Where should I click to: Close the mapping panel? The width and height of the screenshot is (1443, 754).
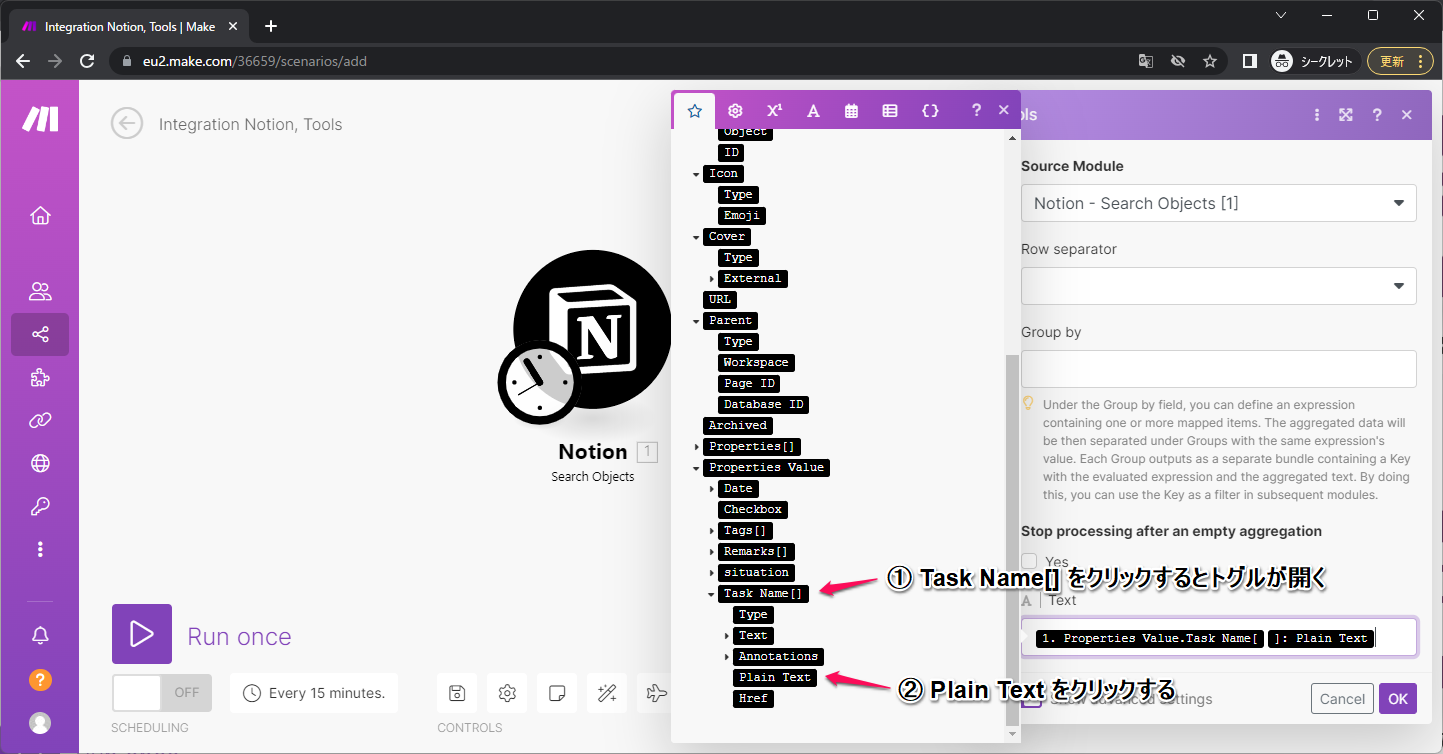tap(1004, 110)
